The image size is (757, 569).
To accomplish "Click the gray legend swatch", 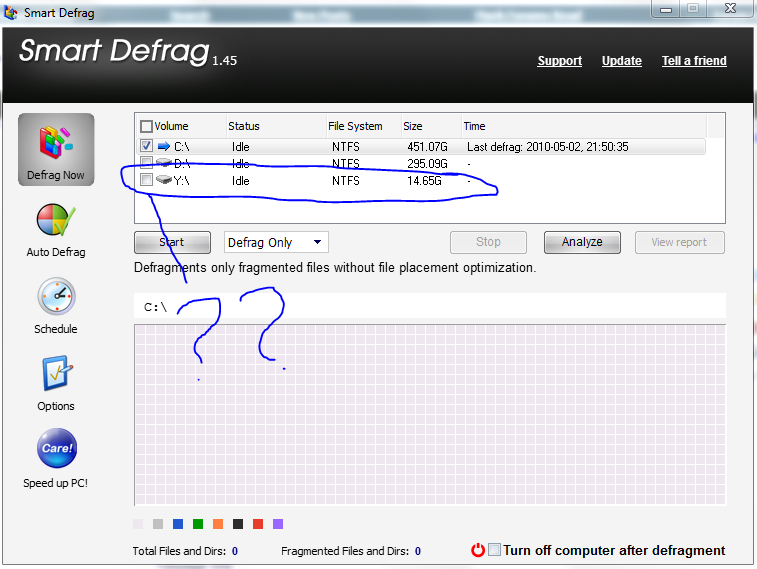I will (158, 524).
